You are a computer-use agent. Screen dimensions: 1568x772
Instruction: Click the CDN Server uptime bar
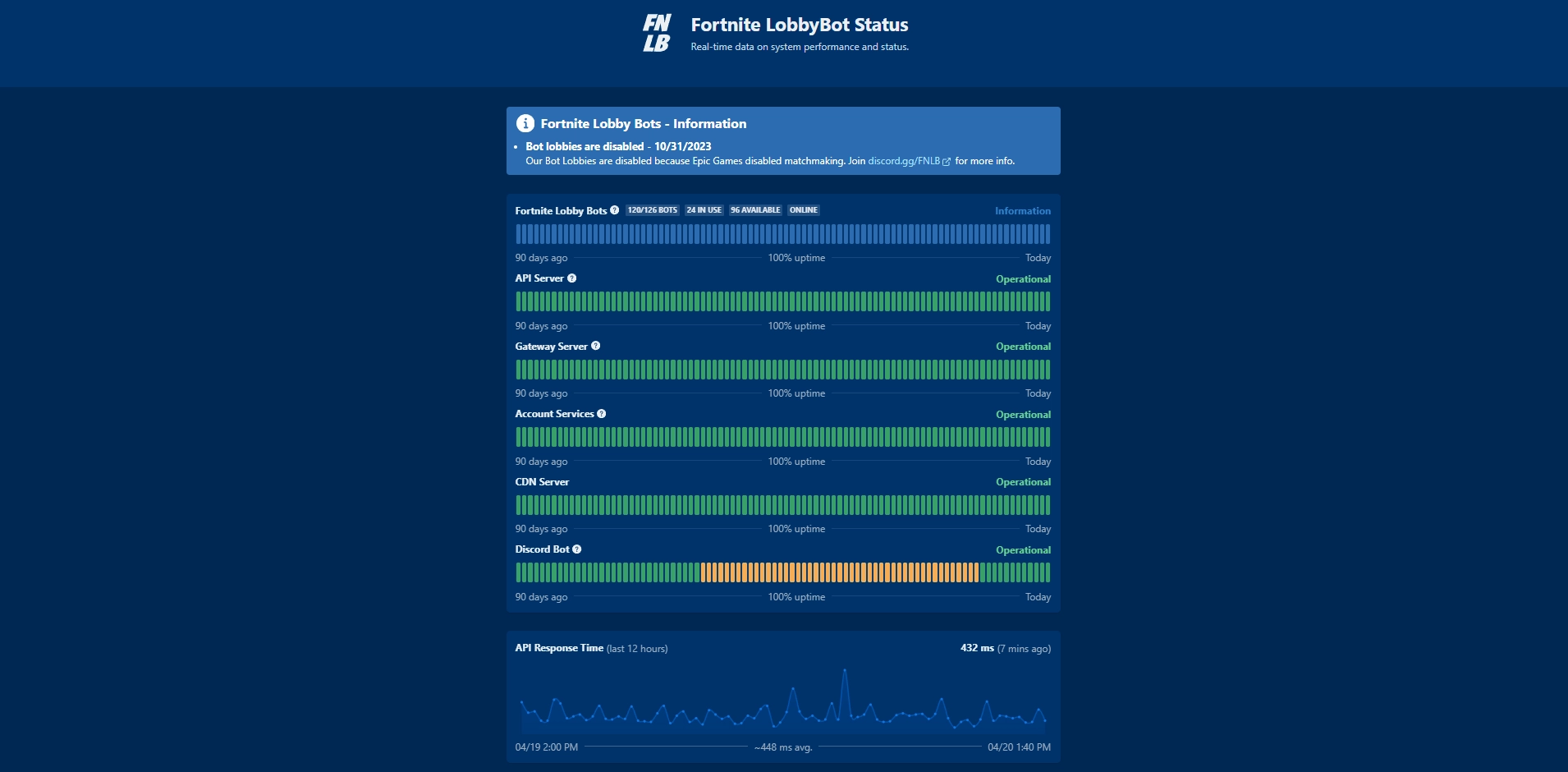tap(783, 505)
